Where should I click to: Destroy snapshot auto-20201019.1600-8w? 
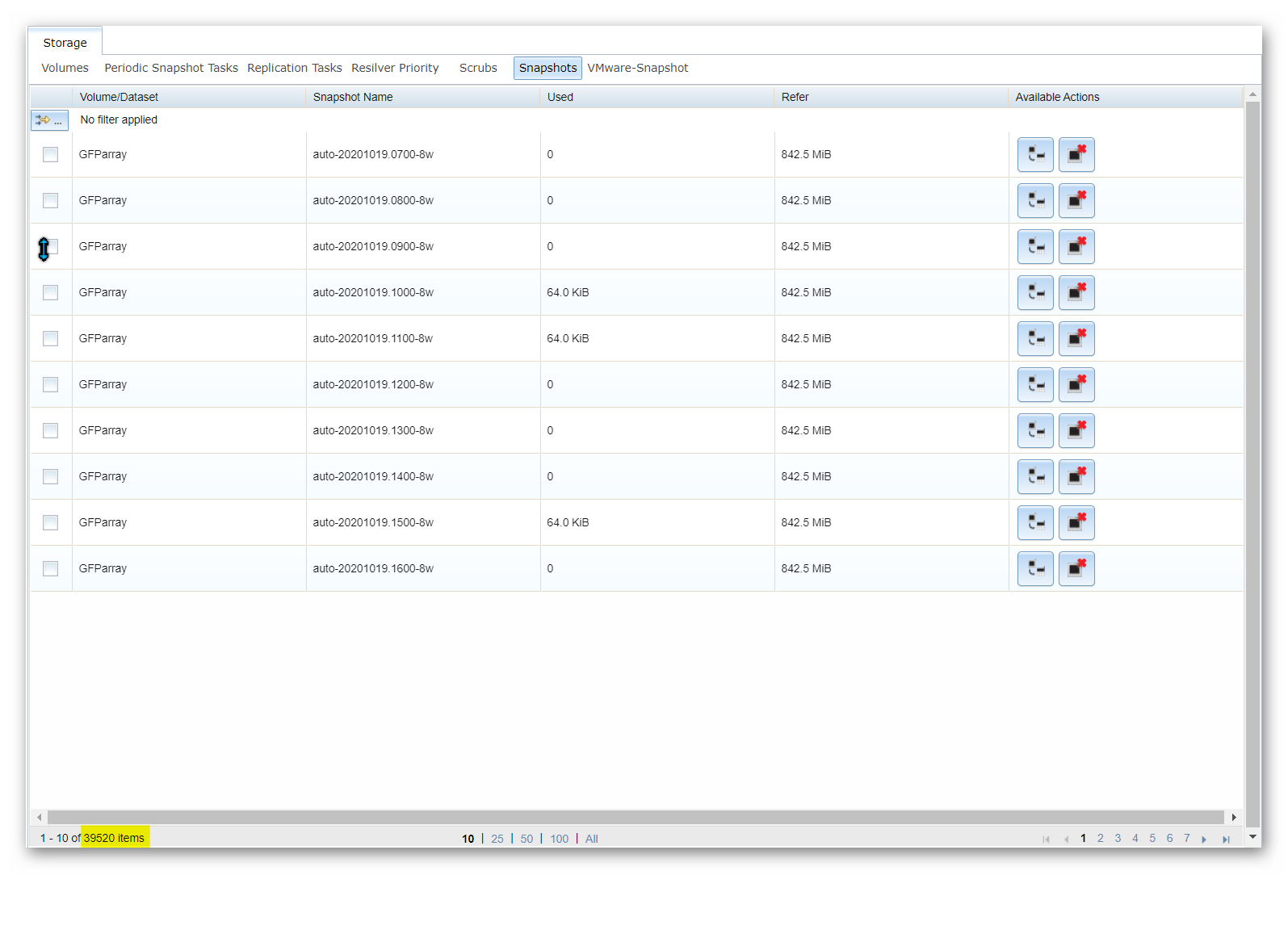coord(1076,569)
